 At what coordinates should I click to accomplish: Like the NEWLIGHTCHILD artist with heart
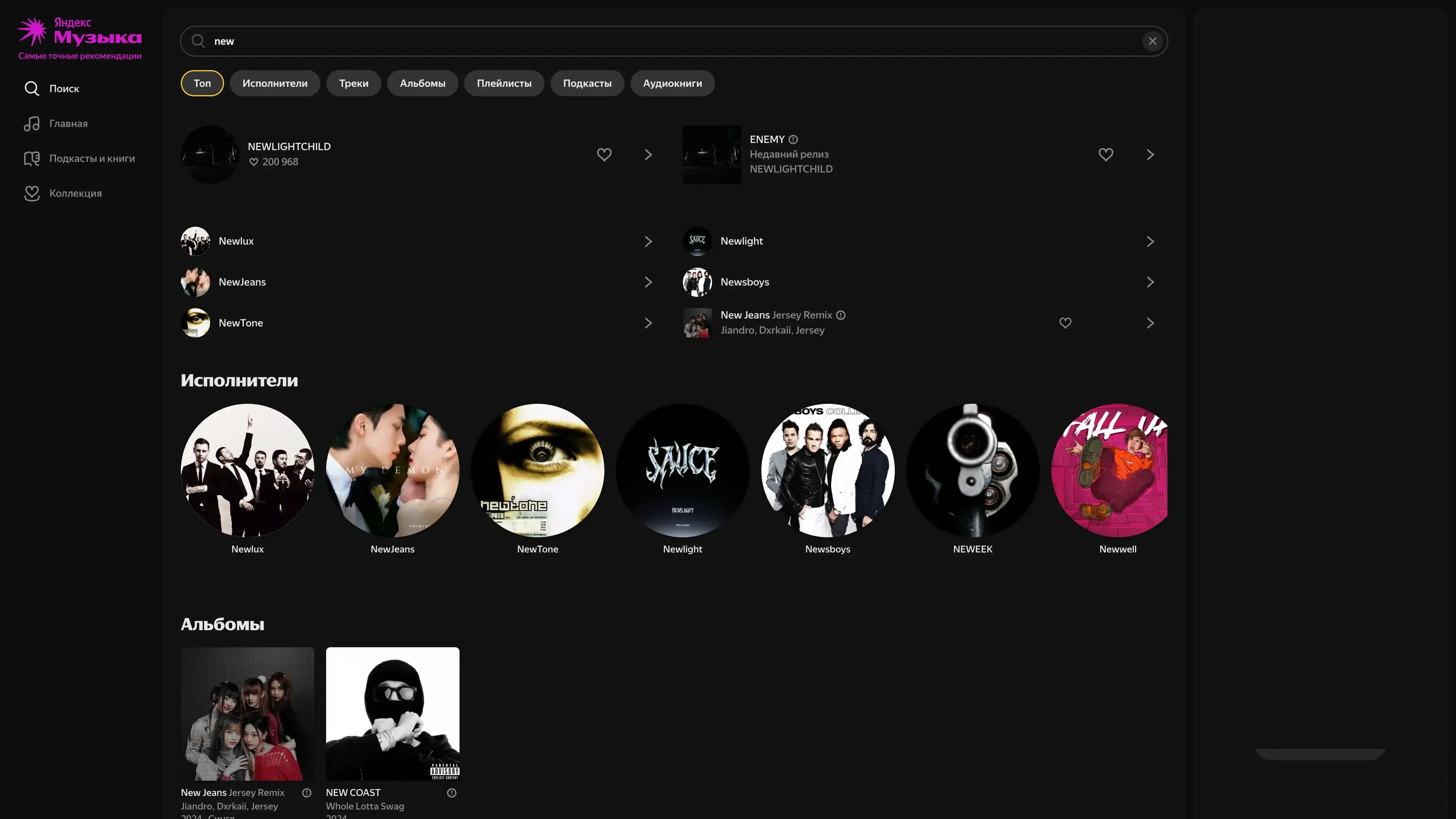pos(604,154)
